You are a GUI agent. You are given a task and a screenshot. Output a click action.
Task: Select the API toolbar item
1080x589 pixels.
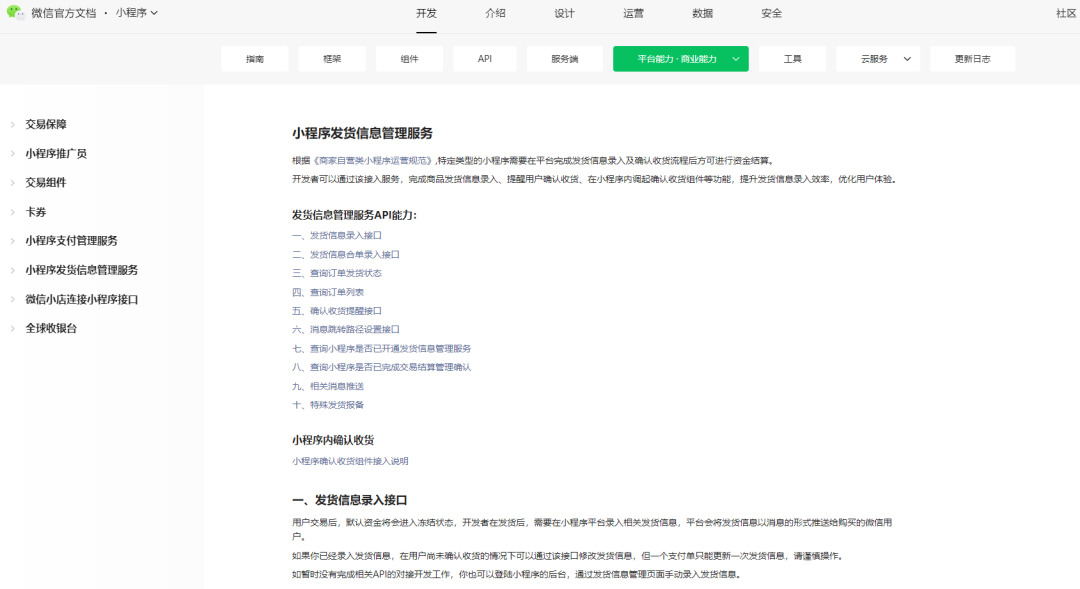click(484, 58)
